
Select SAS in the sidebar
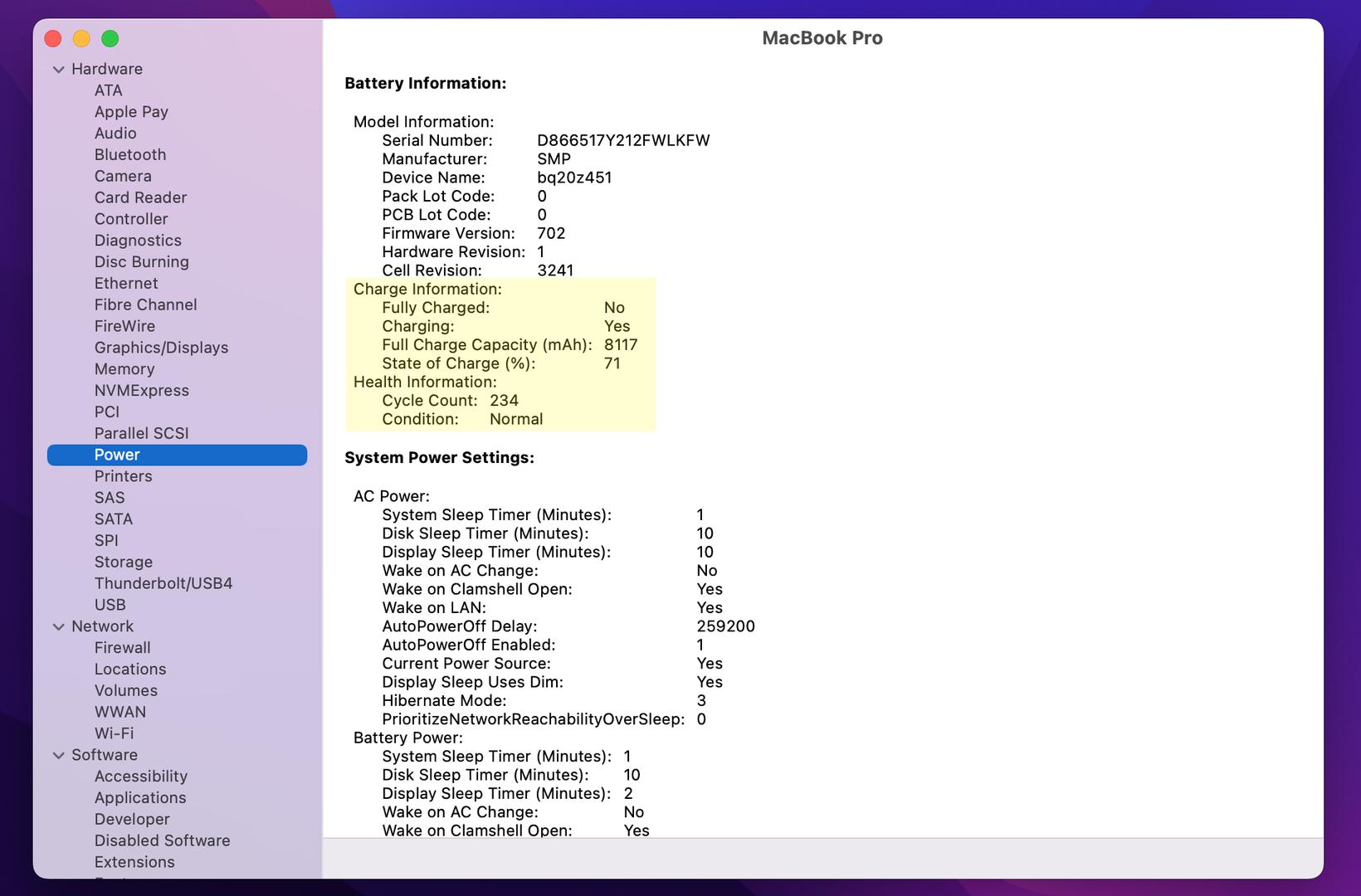point(110,499)
